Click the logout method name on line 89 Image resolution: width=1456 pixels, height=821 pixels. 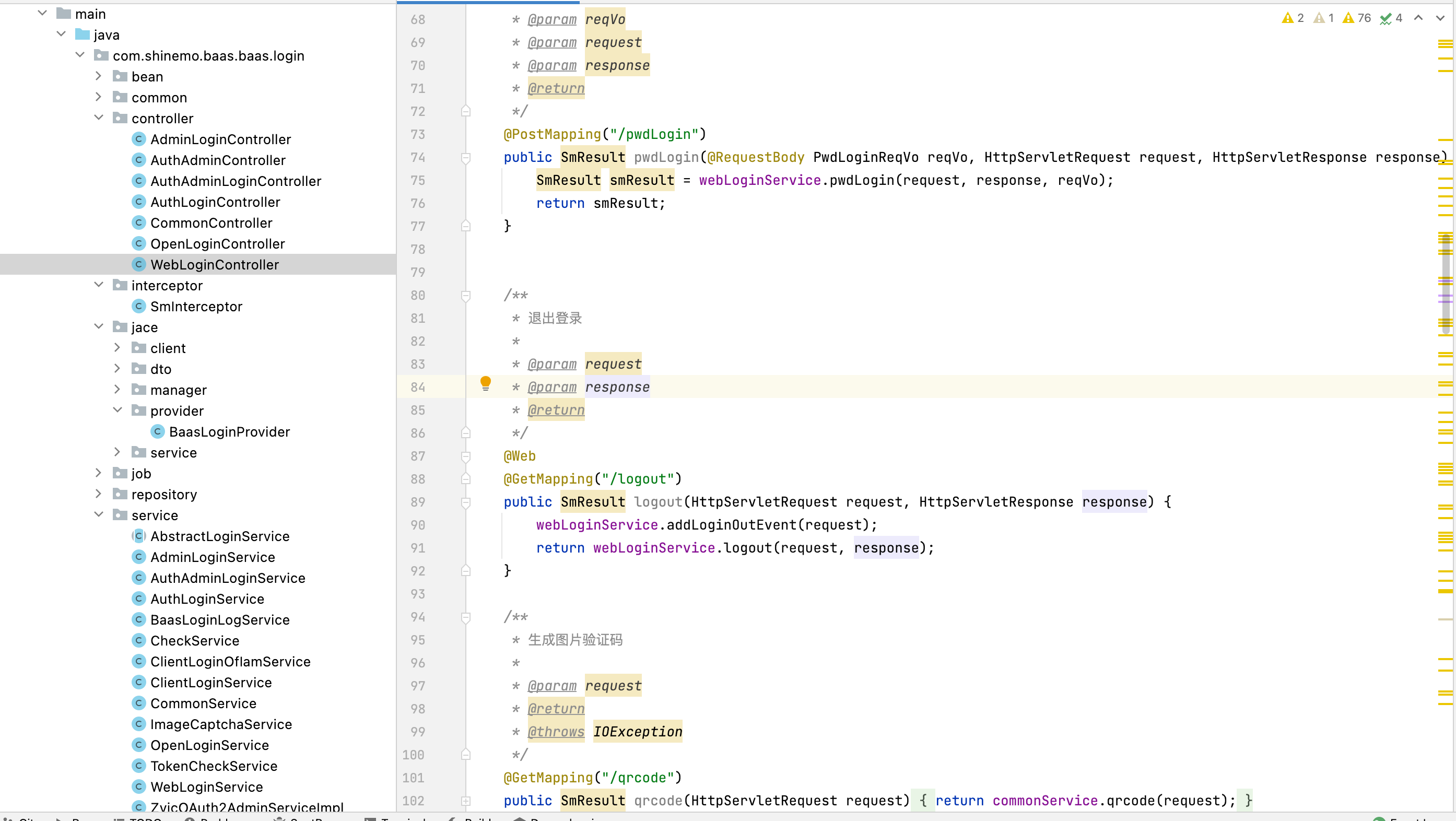658,502
